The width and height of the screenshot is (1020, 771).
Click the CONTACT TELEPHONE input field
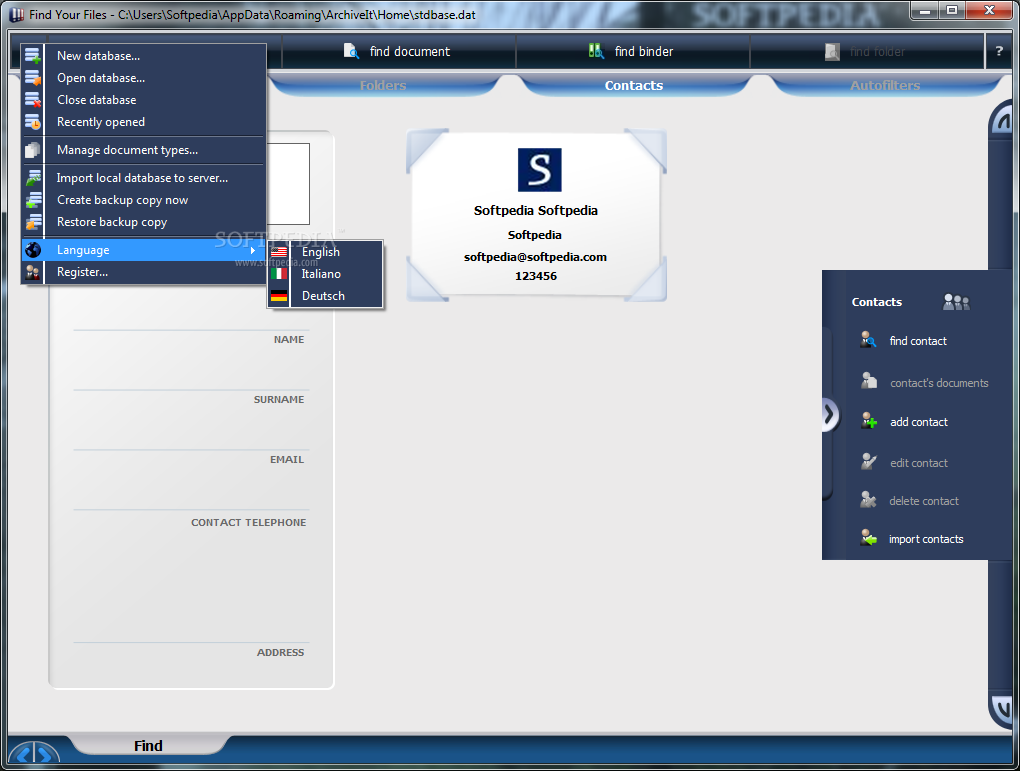pos(191,496)
